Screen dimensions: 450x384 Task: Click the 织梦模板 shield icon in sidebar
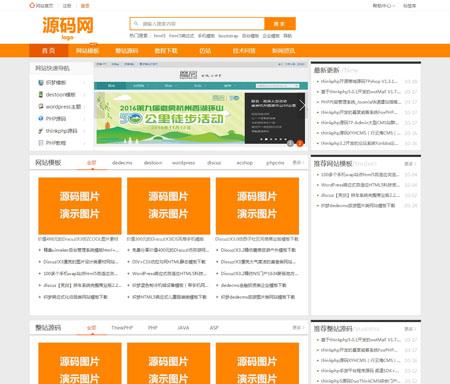(x=41, y=82)
